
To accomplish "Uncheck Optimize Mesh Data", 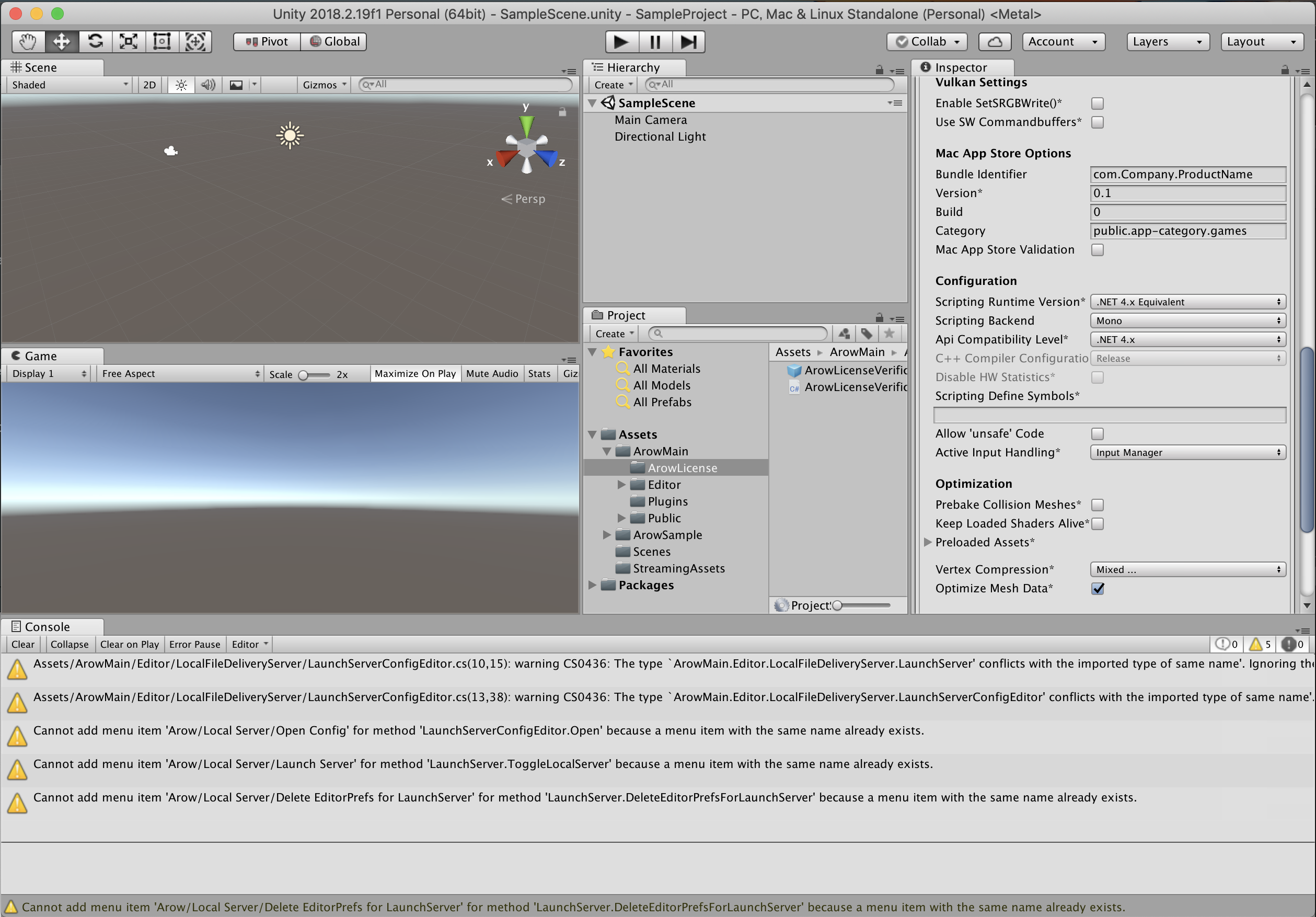I will click(x=1097, y=589).
